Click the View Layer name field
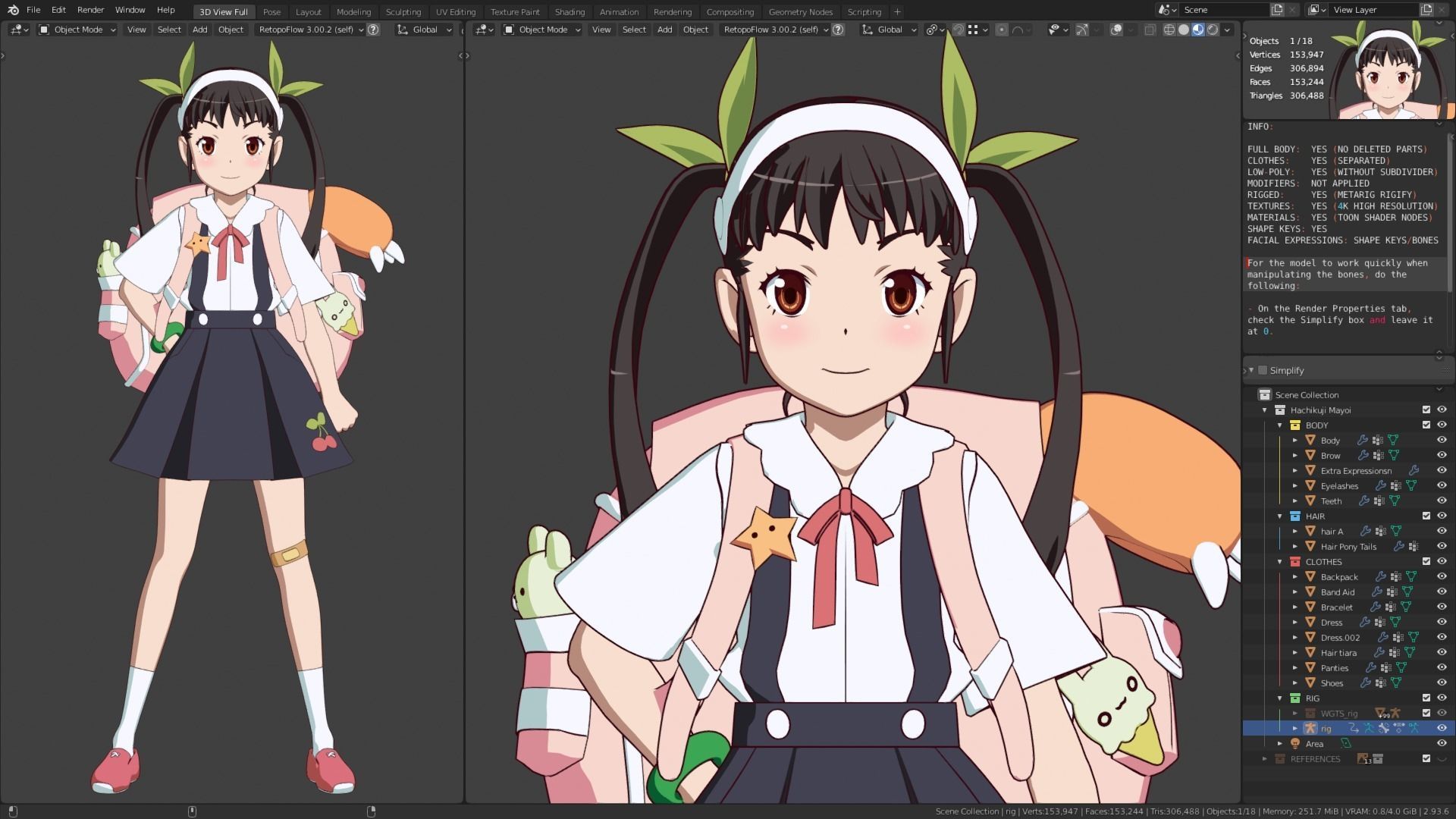The height and width of the screenshot is (819, 1456). point(1373,10)
